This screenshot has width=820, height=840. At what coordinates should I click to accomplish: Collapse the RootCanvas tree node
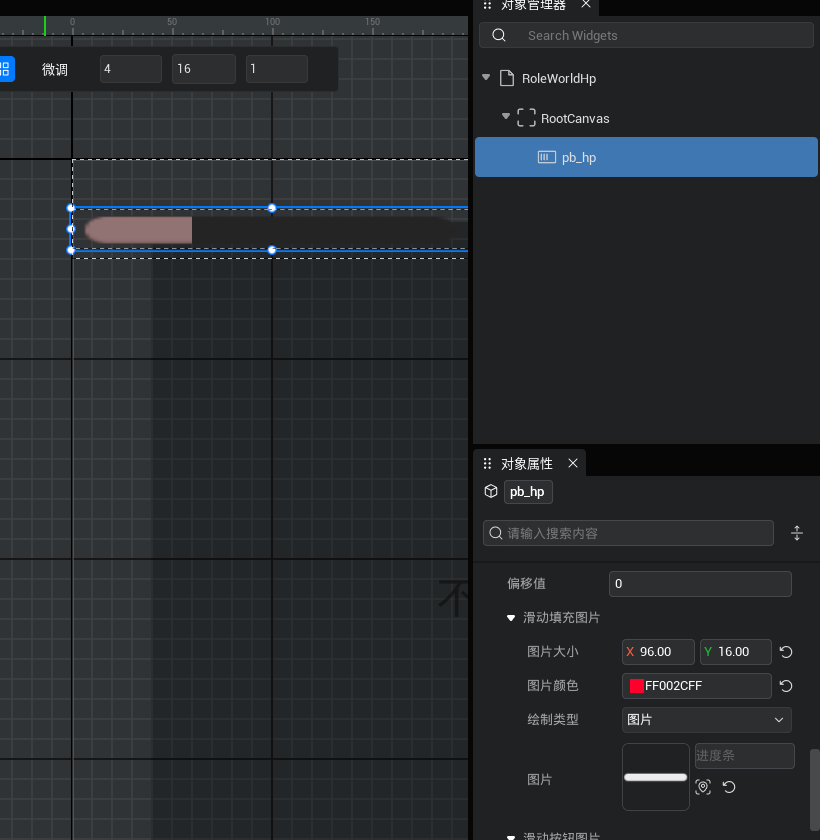[x=506, y=116]
